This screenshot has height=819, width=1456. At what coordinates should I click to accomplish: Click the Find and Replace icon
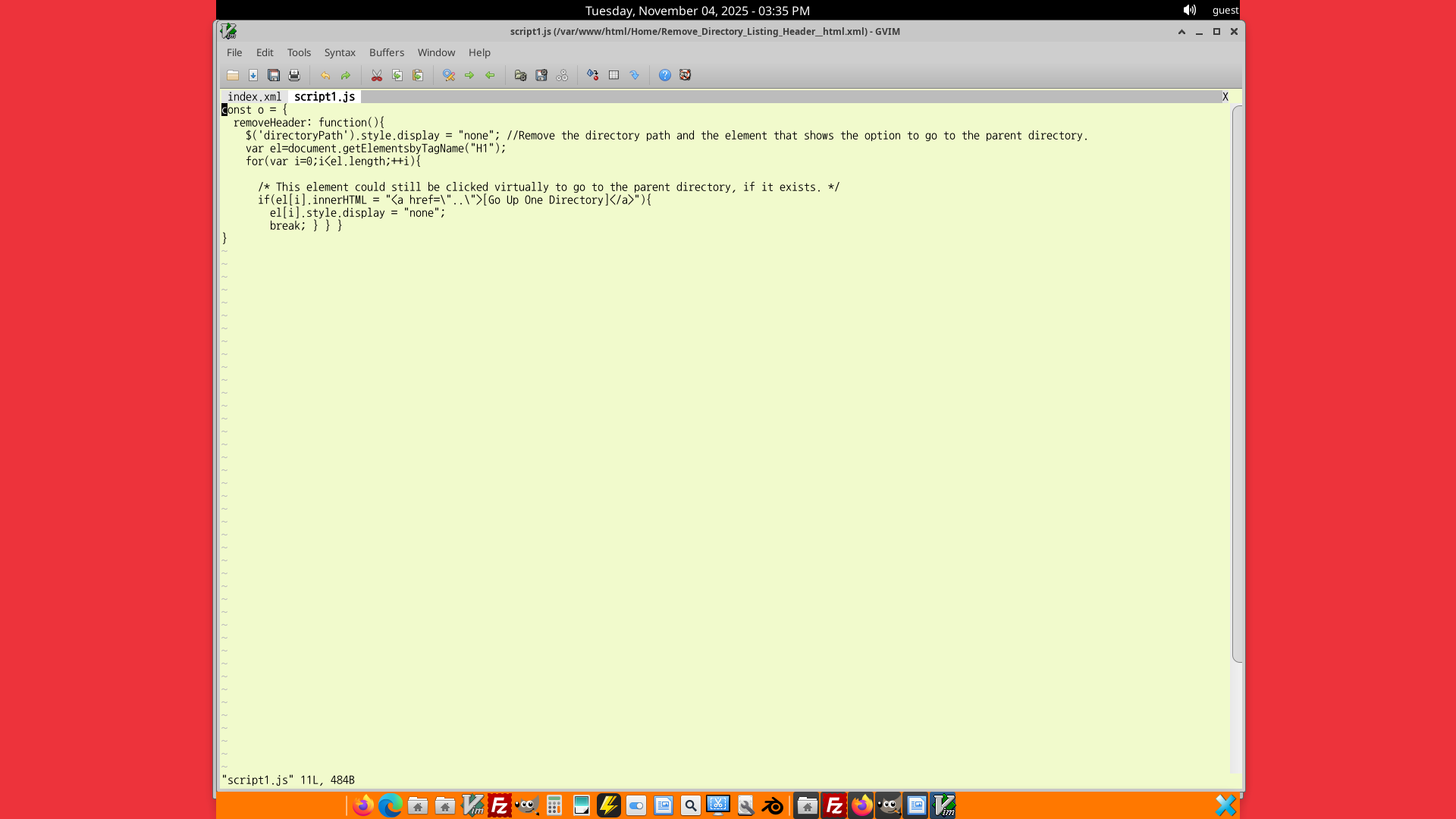pyautogui.click(x=449, y=75)
